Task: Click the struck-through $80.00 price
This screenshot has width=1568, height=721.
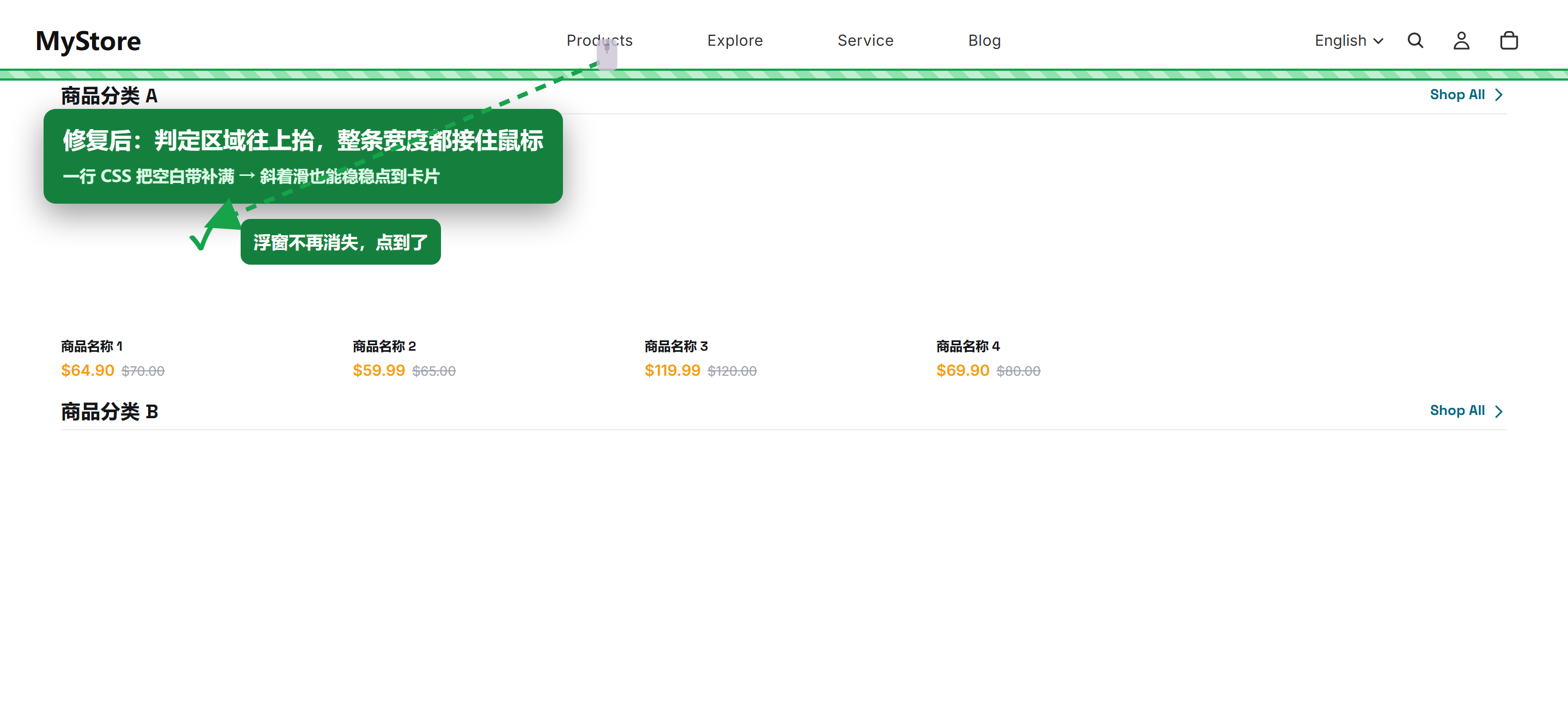Action: click(x=1018, y=371)
